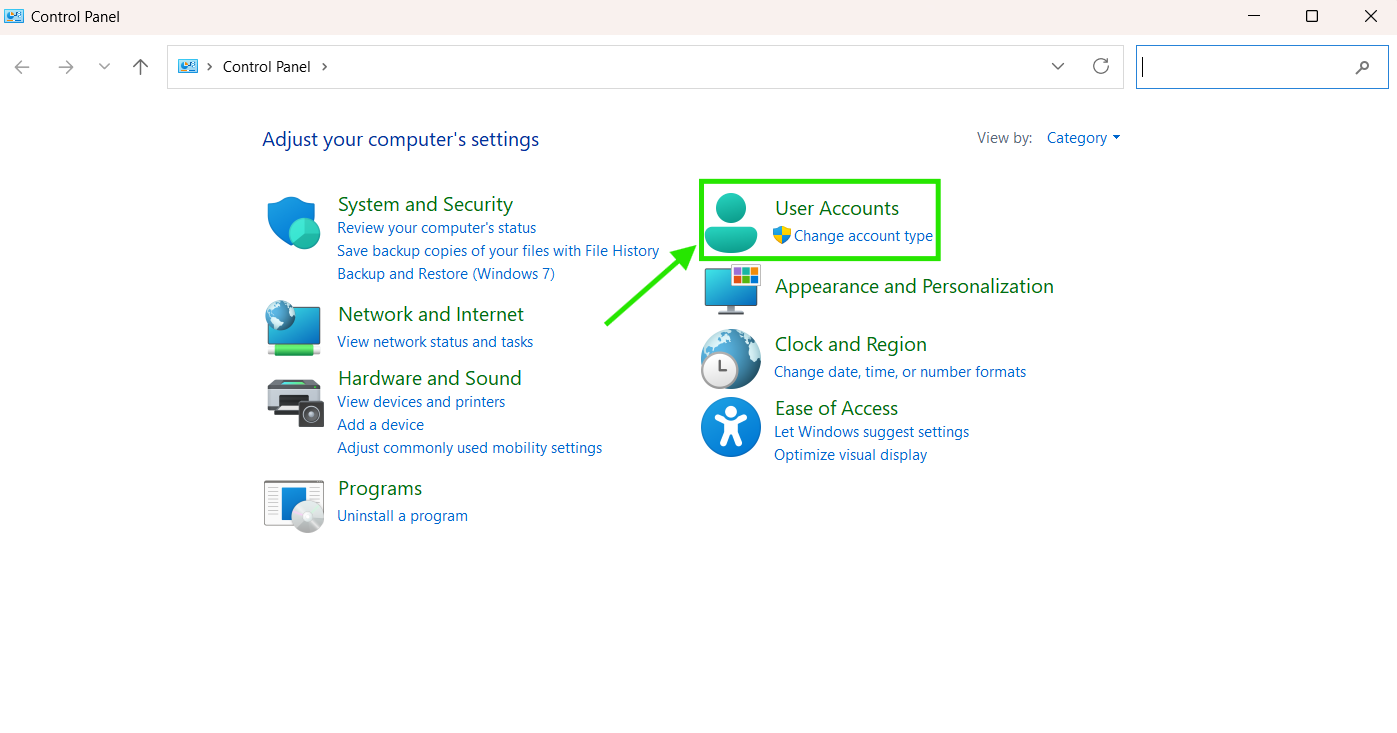
Task: Open Backup and Restore (Windows 7)
Action: (446, 274)
